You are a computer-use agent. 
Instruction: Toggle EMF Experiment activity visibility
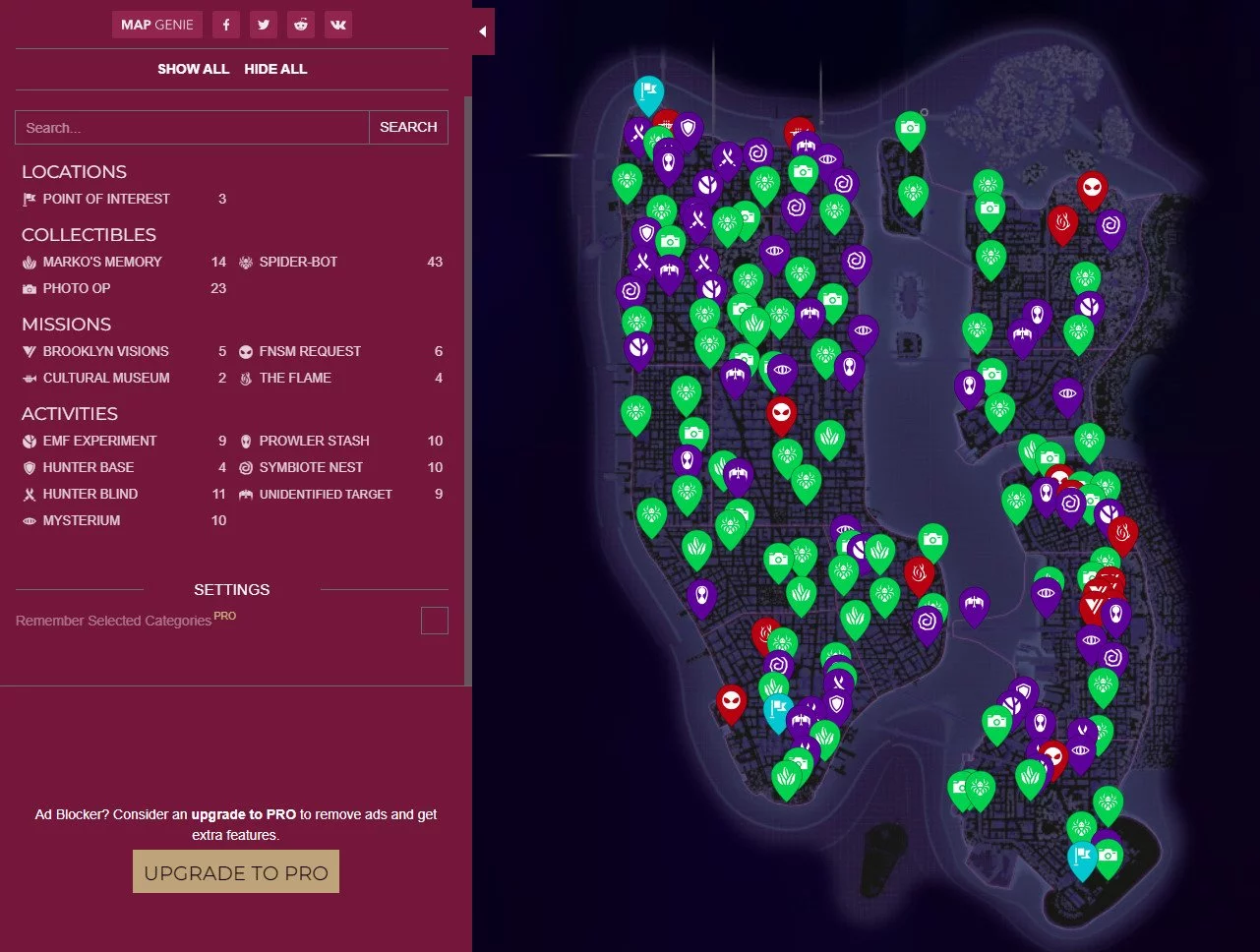[x=124, y=441]
